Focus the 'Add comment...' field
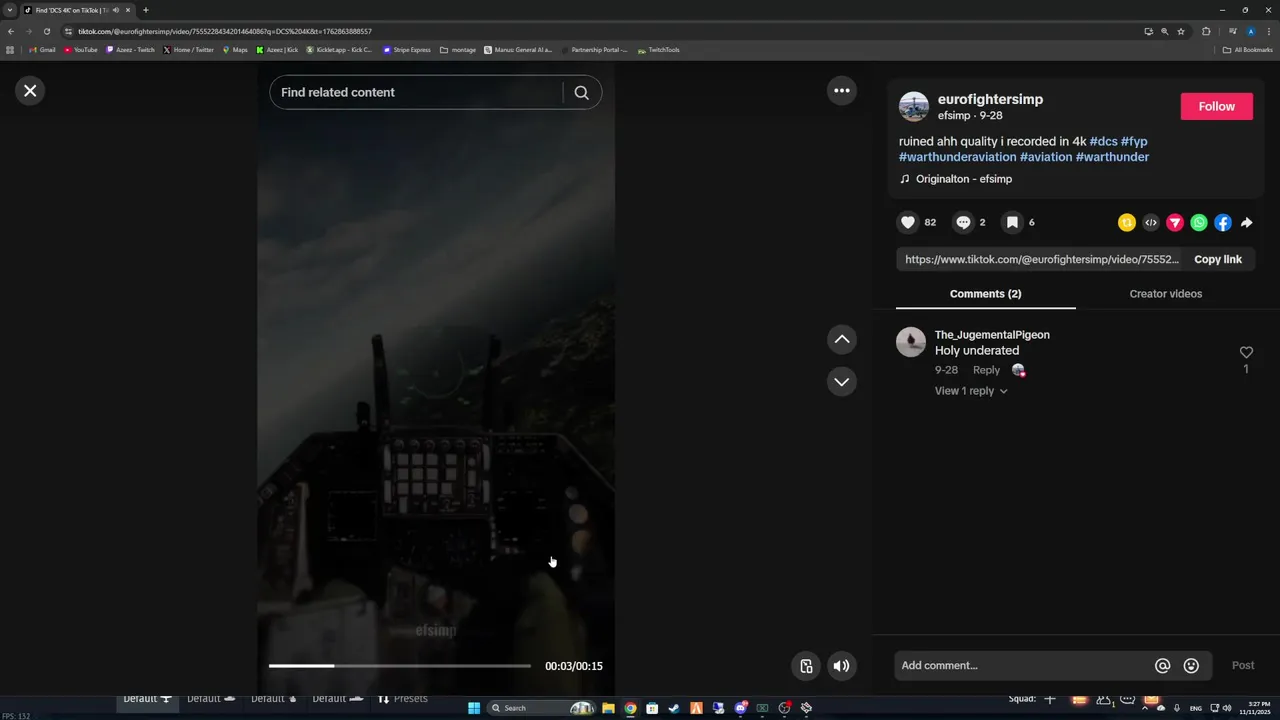This screenshot has width=1280, height=720. click(x=1024, y=666)
